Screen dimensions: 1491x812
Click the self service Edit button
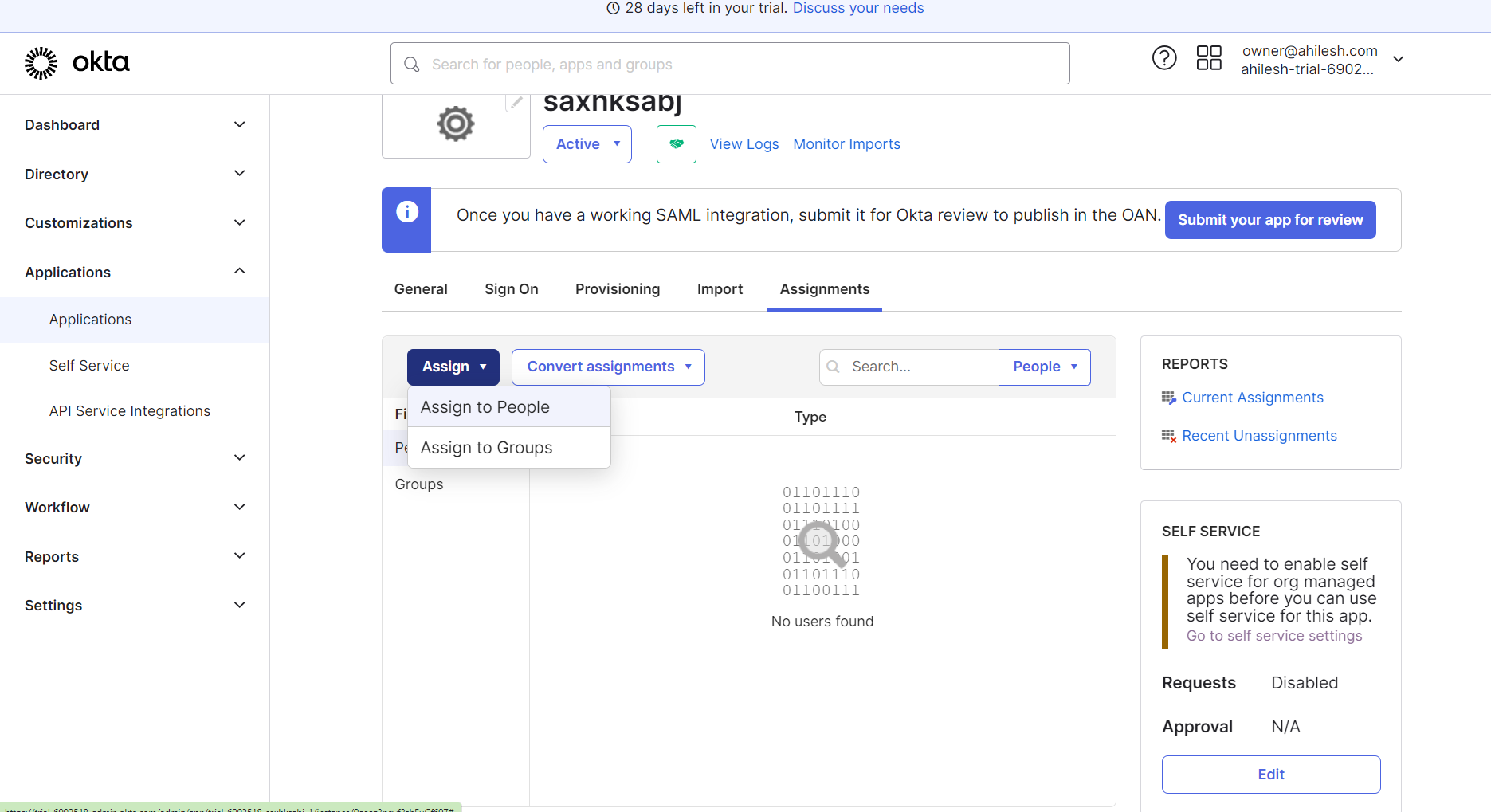pos(1271,775)
